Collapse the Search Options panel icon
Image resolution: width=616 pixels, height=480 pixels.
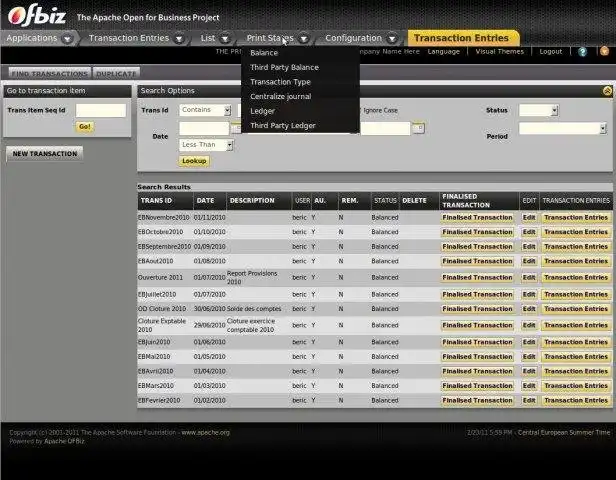coord(607,91)
